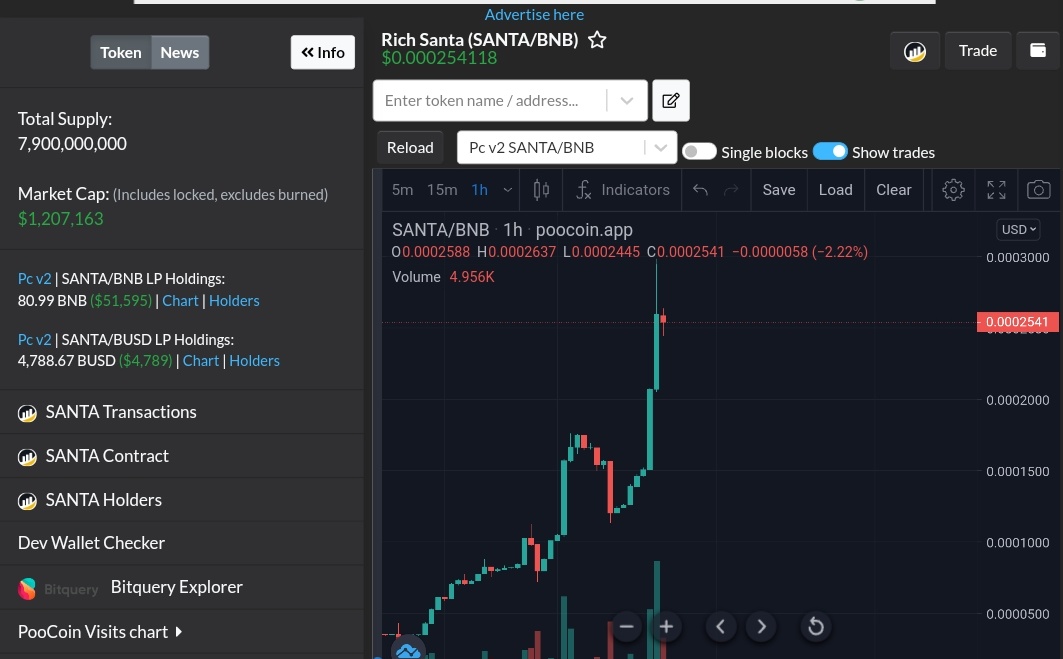Redo the chart action

pos(731,190)
